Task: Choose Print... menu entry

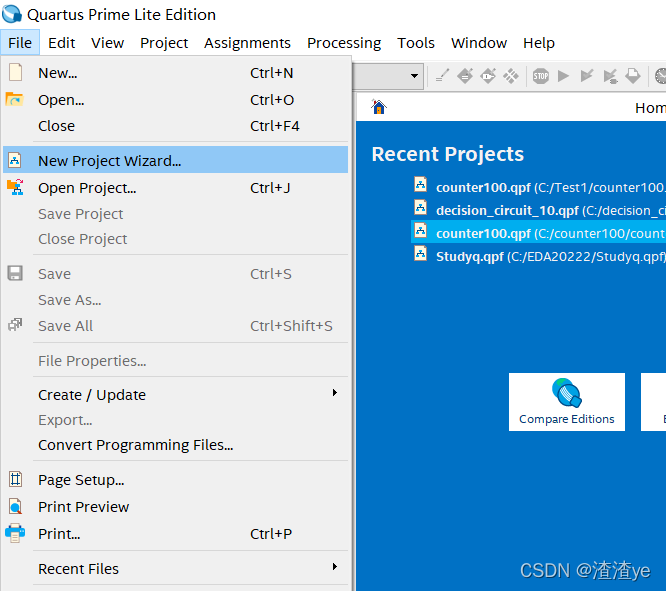Action: click(x=175, y=534)
